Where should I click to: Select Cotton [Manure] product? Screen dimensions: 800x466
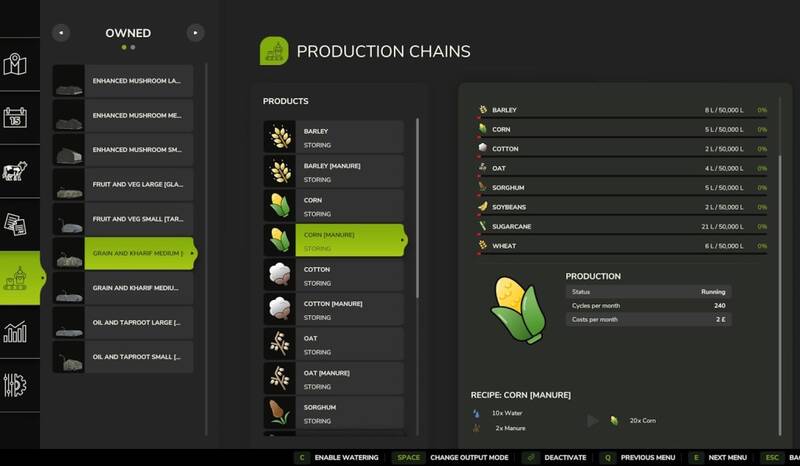pyautogui.click(x=334, y=309)
